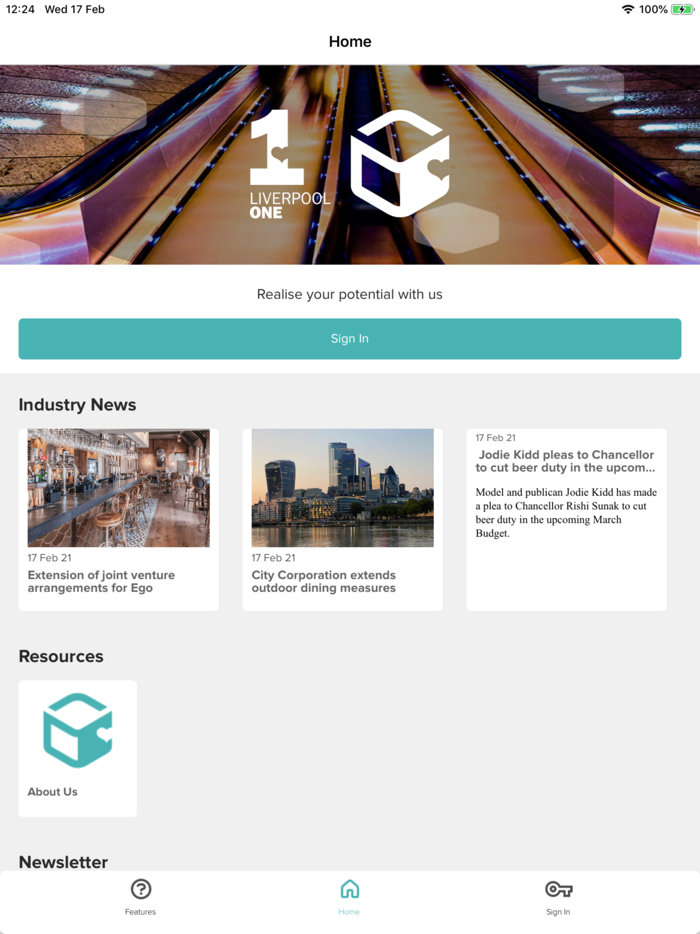Tap the Sign In key icon
Screen dimensions: 700x934
point(558,889)
